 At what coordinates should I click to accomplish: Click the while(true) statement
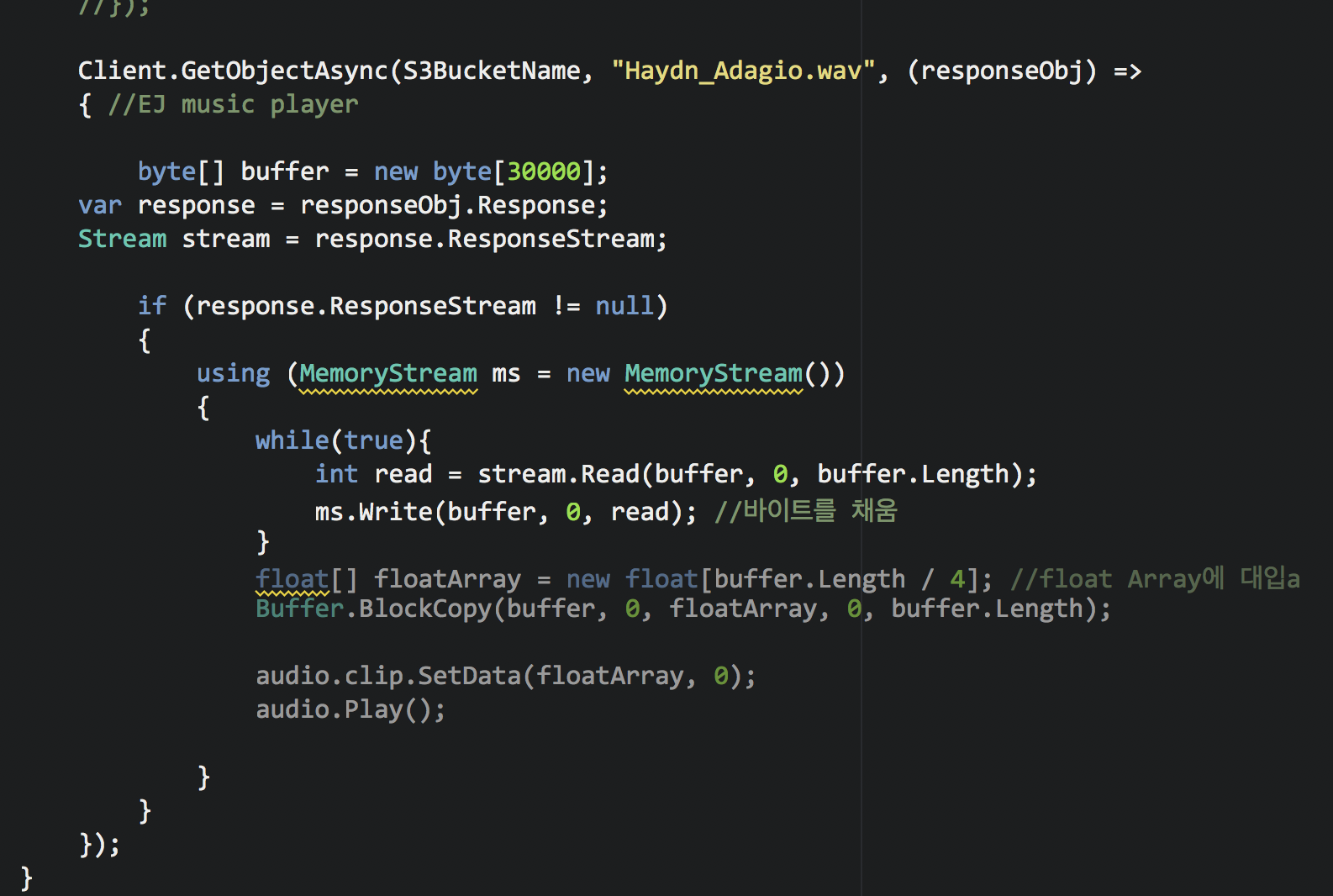[336, 440]
